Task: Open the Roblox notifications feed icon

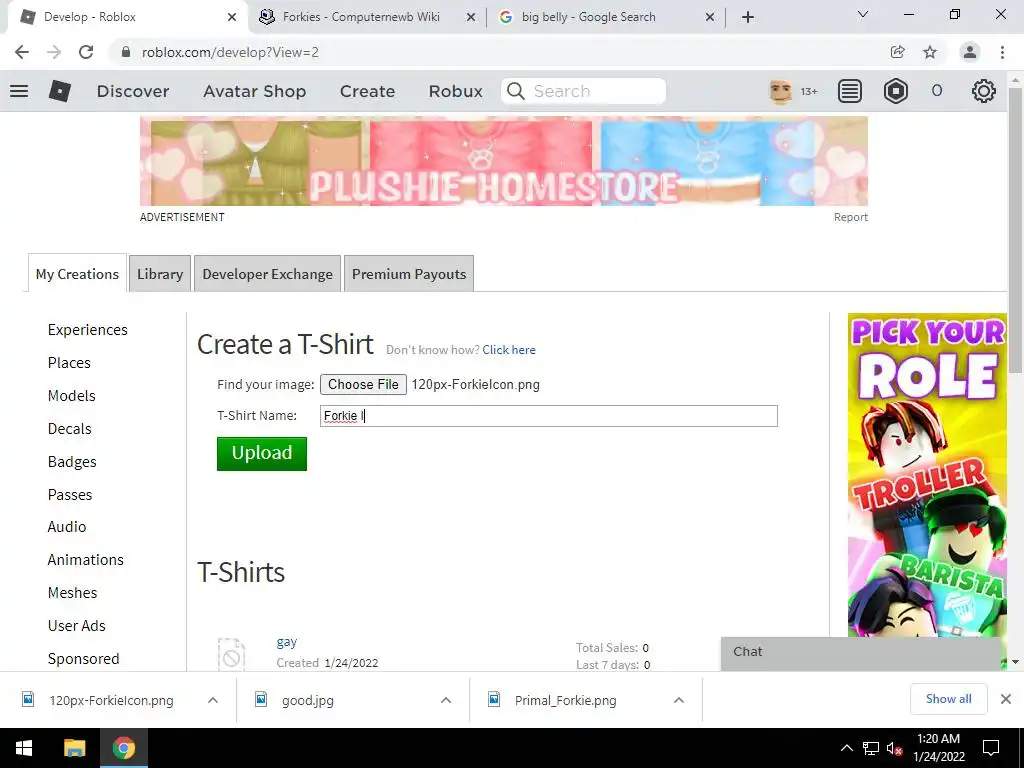Action: click(850, 91)
